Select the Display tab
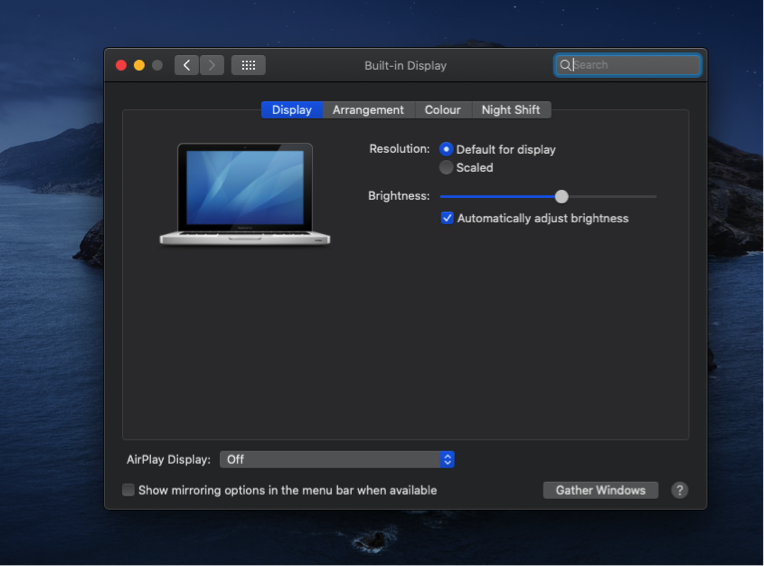 coord(291,110)
